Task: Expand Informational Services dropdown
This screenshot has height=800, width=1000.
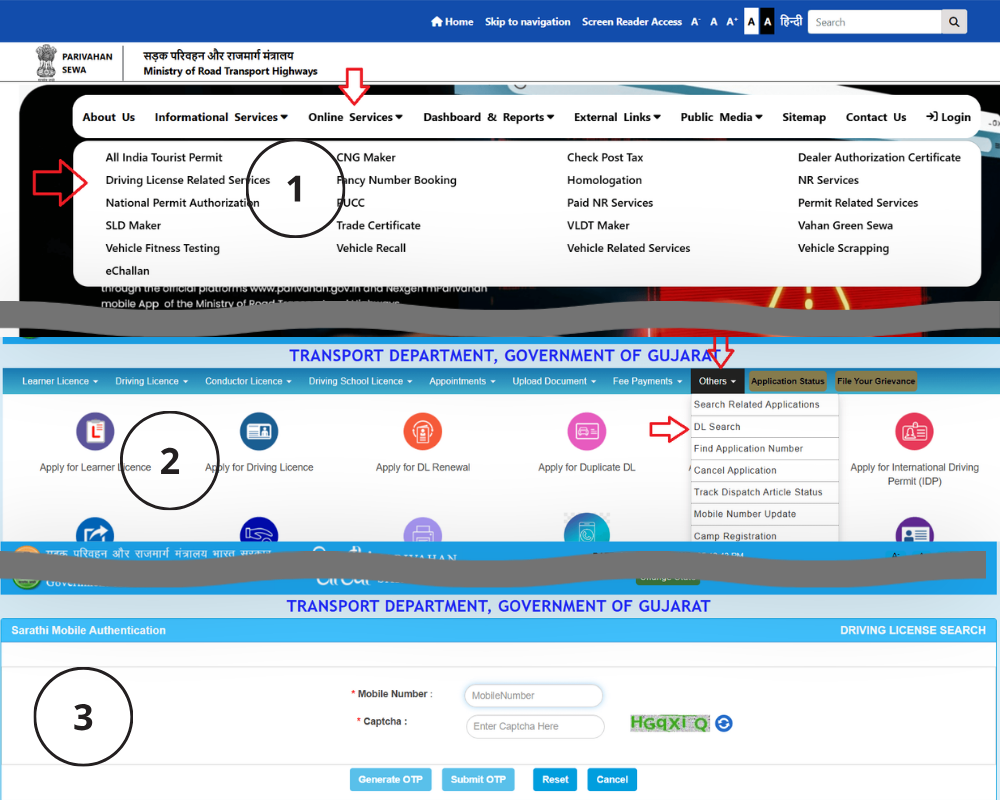Action: (221, 117)
